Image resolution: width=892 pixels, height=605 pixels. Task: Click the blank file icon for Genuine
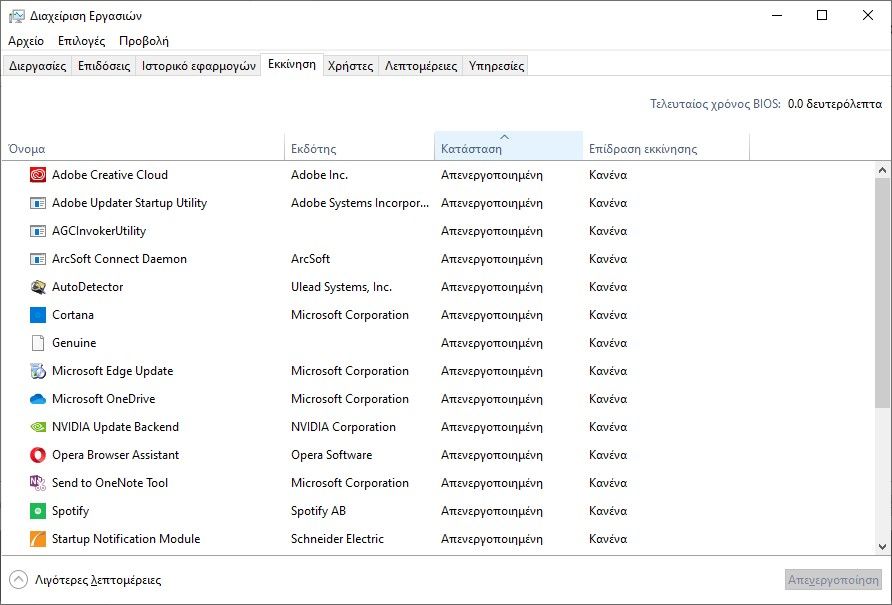[x=38, y=343]
